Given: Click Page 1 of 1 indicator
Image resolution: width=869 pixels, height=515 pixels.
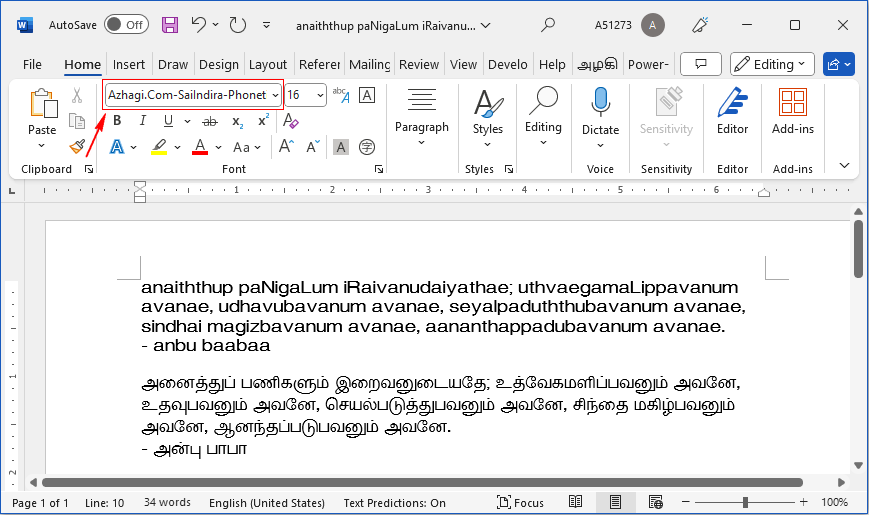Looking at the screenshot, I should (x=40, y=502).
